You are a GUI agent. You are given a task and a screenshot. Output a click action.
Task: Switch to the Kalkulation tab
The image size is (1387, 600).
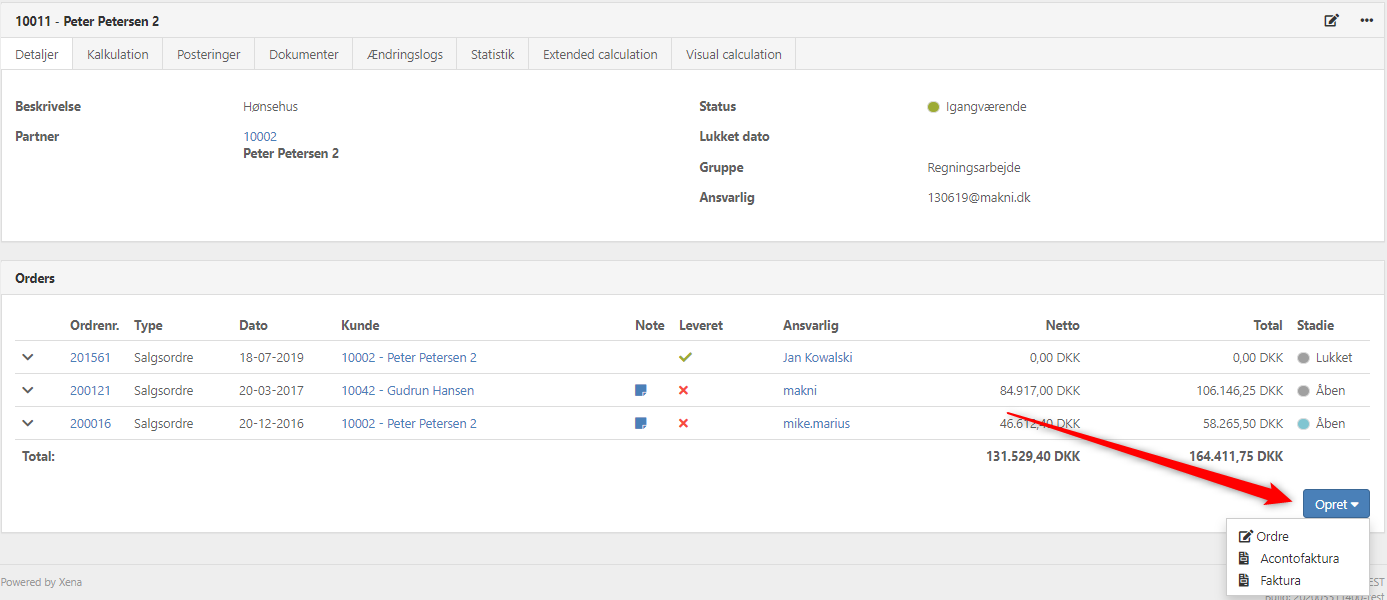coord(118,55)
